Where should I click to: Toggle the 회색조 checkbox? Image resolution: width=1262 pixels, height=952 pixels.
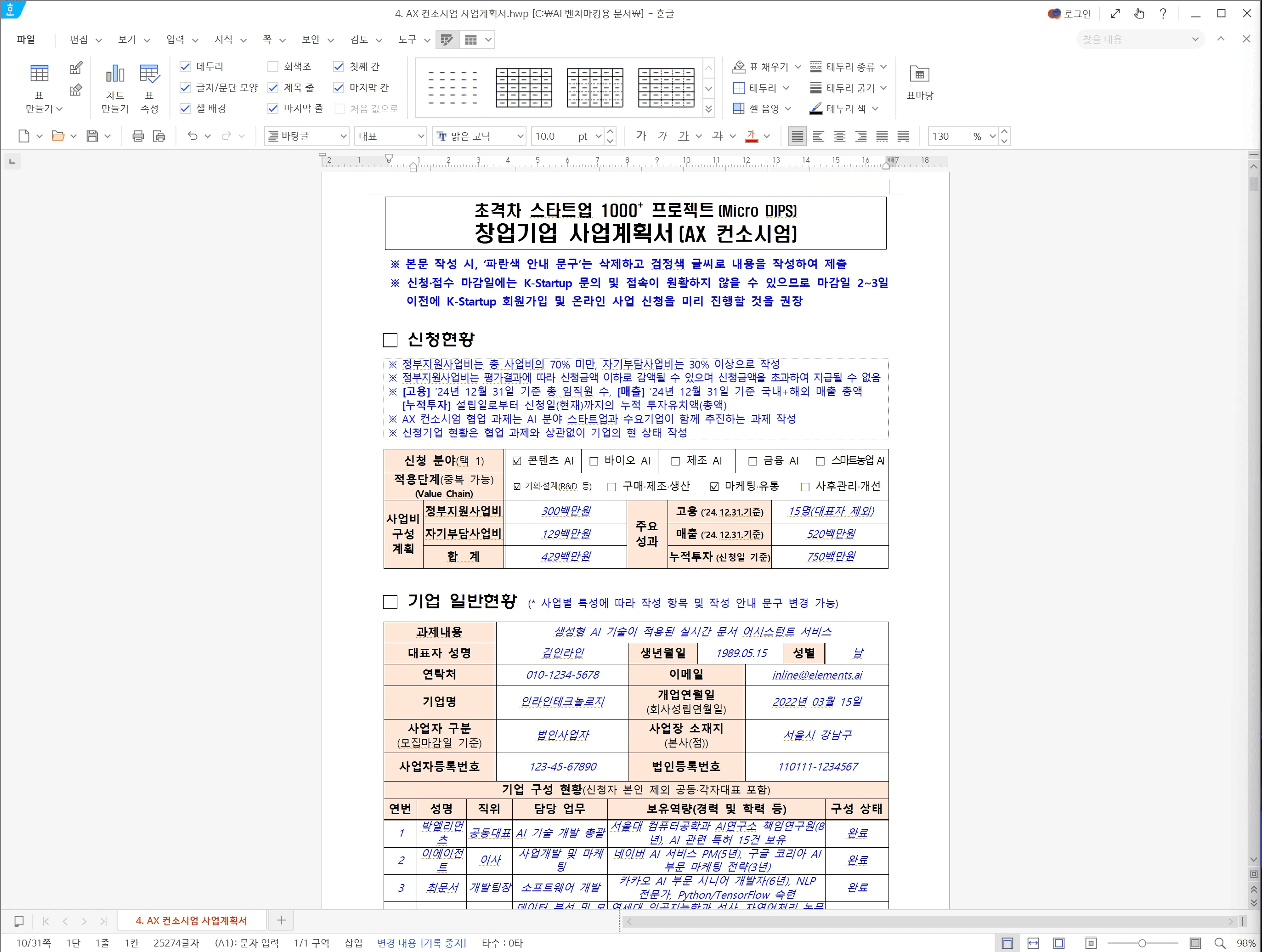point(273,66)
